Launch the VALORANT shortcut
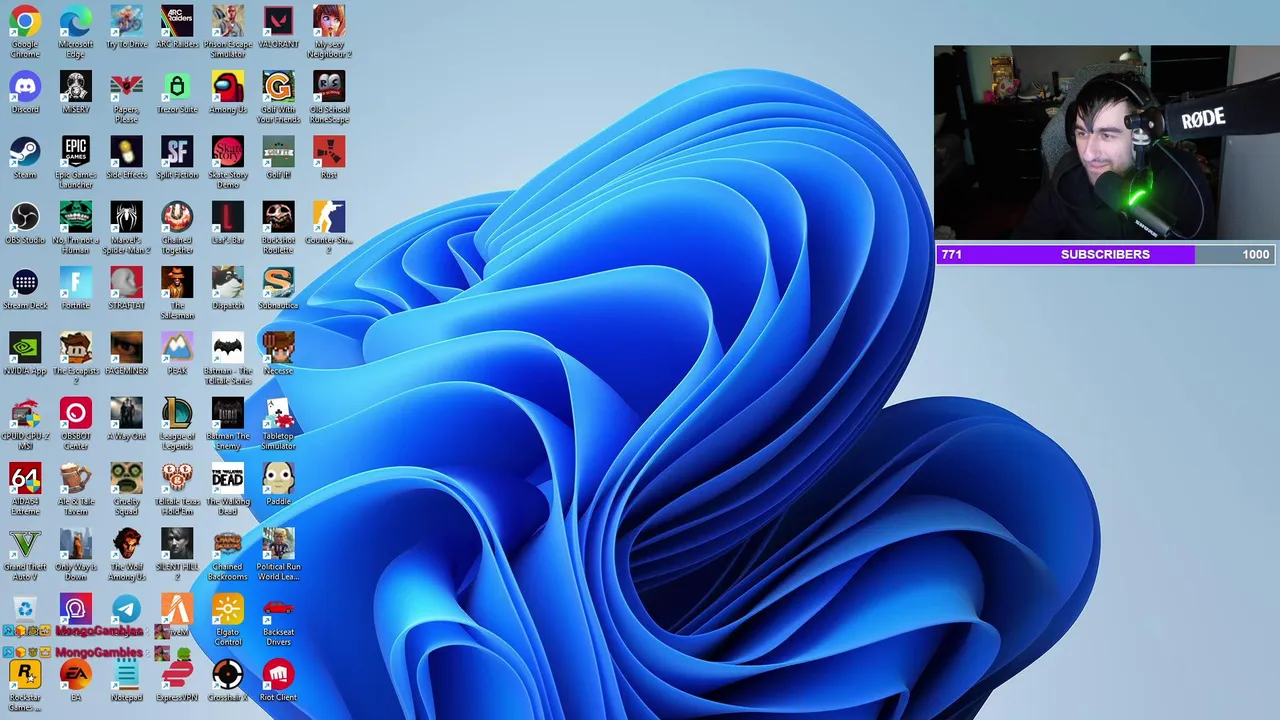 pos(278,21)
